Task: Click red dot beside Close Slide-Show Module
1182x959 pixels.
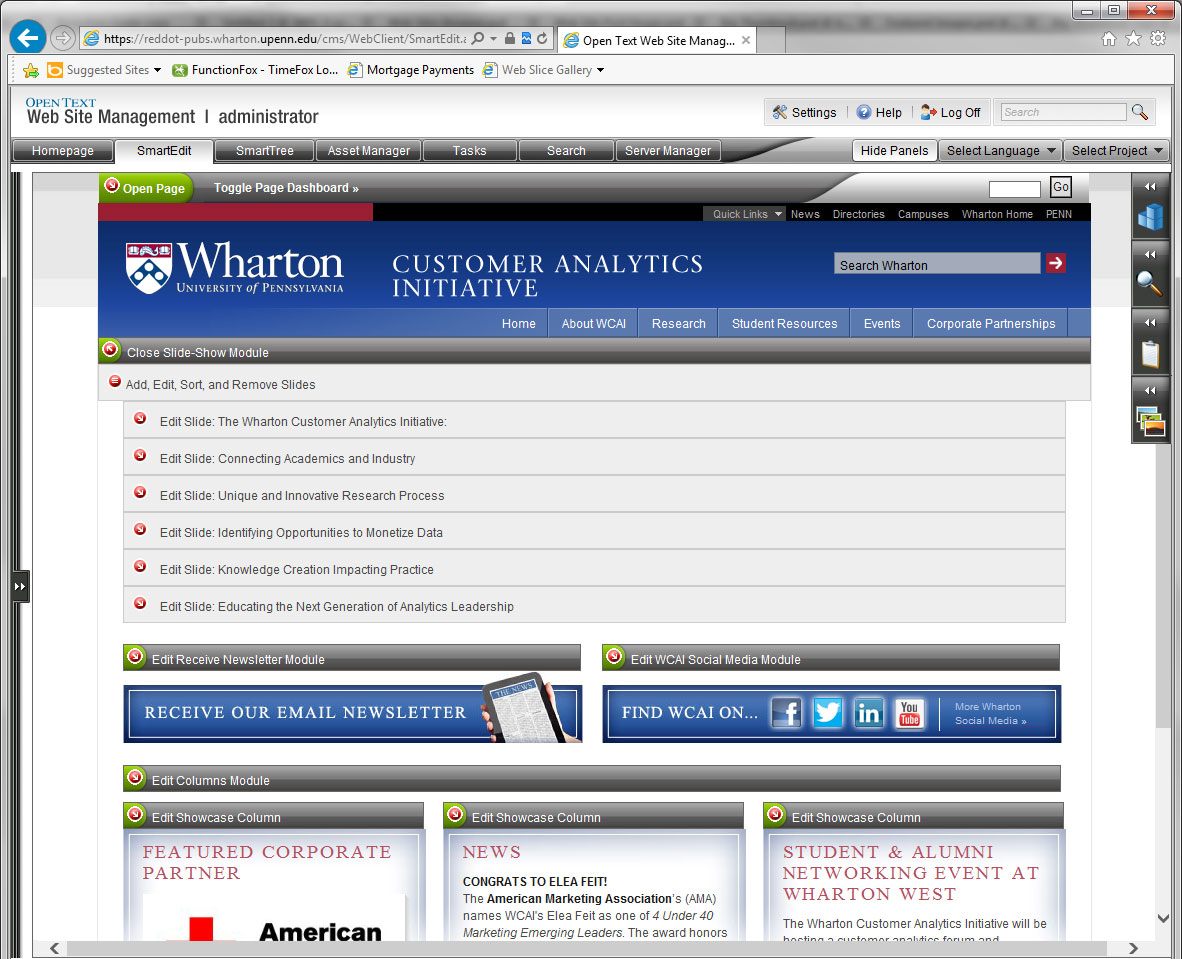Action: 111,350
